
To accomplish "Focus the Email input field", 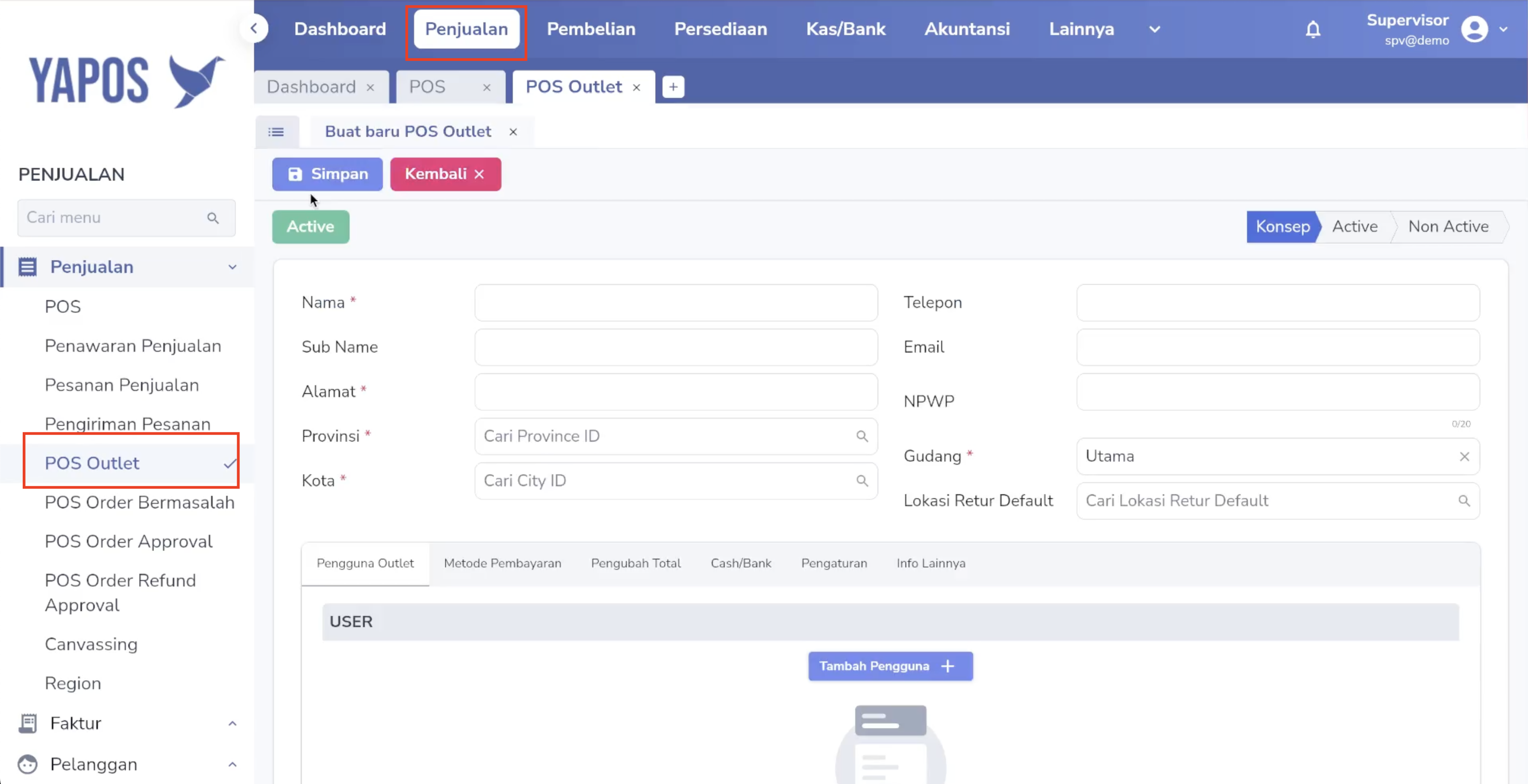I will click(x=1278, y=347).
